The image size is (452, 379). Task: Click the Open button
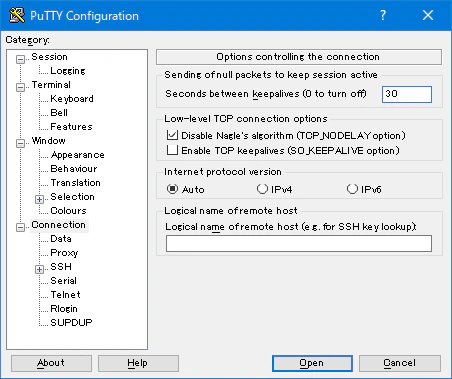point(312,363)
